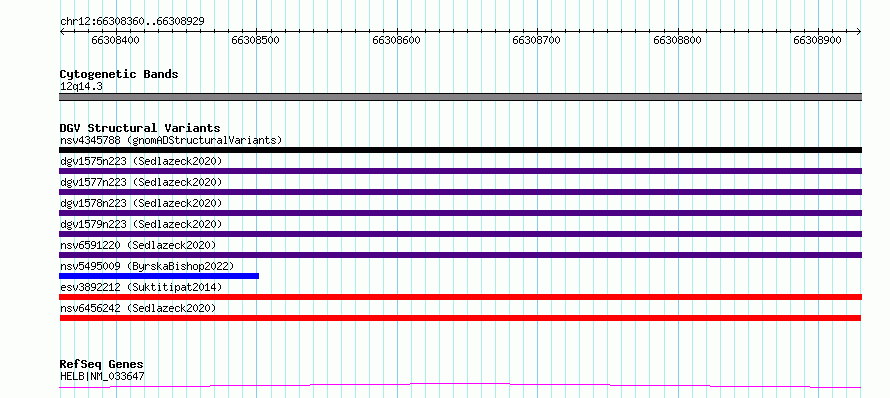Select the RefSeq Genes track title
Screen dimensions: 890x398
pyautogui.click(x=102, y=365)
